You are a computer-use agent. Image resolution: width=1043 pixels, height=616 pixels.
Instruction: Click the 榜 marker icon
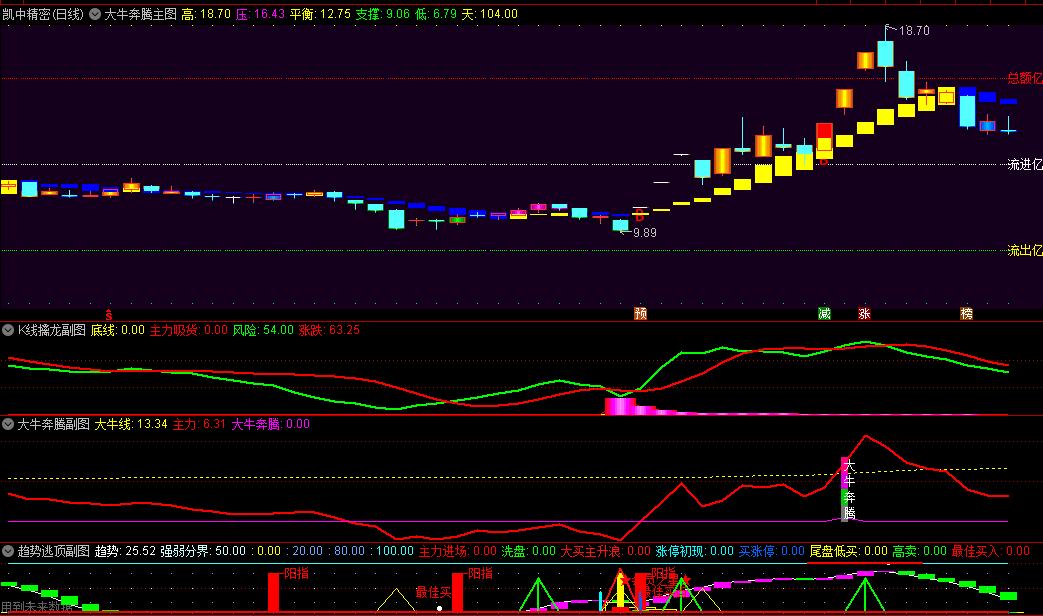967,313
